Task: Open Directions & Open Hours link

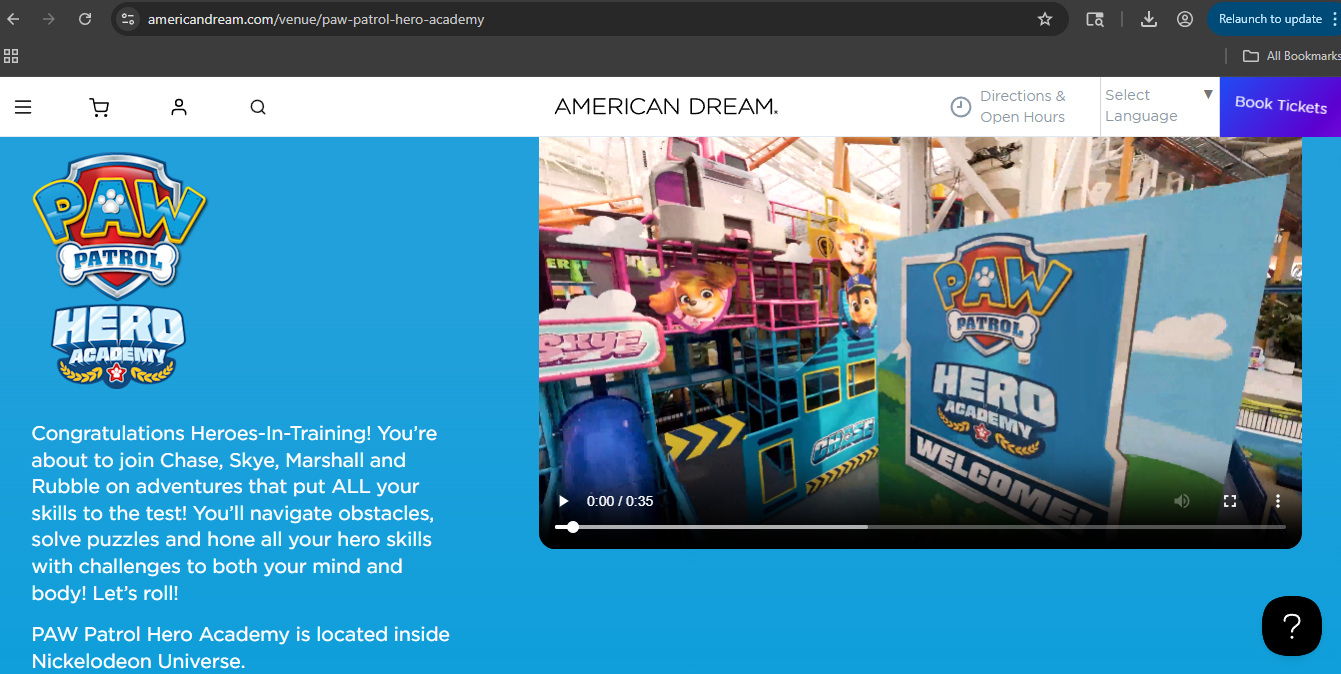Action: (1022, 107)
